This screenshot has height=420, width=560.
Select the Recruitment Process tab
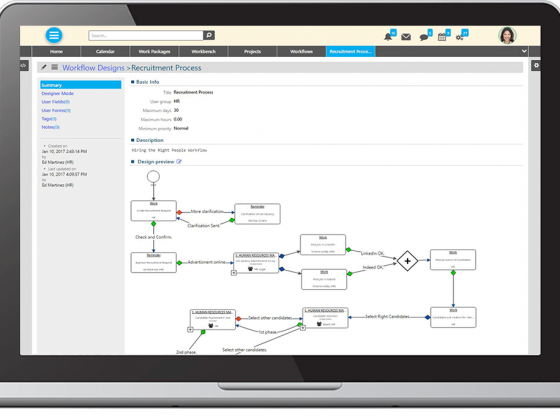[350, 51]
